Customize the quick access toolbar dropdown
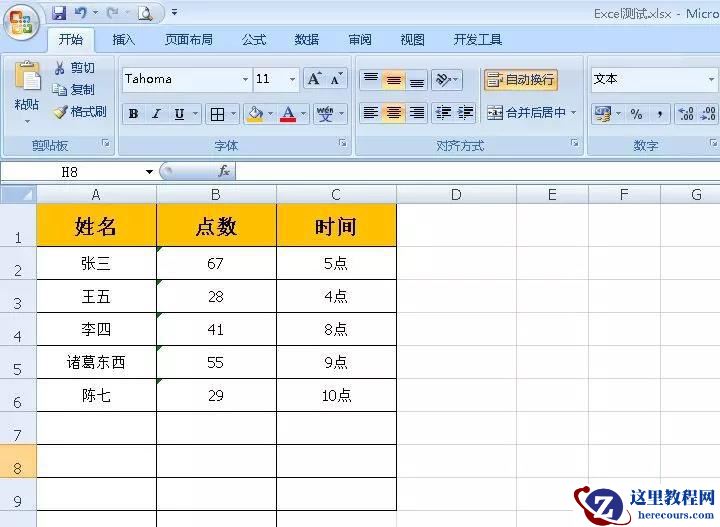Screen dimensions: 720x527 (174, 12)
